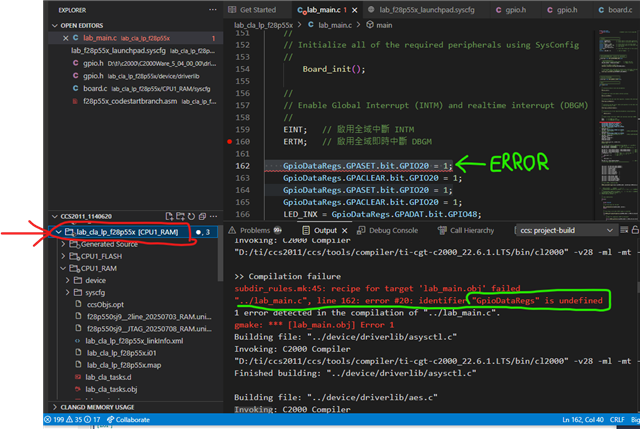Toggle the output scroll lock icon

635,230
